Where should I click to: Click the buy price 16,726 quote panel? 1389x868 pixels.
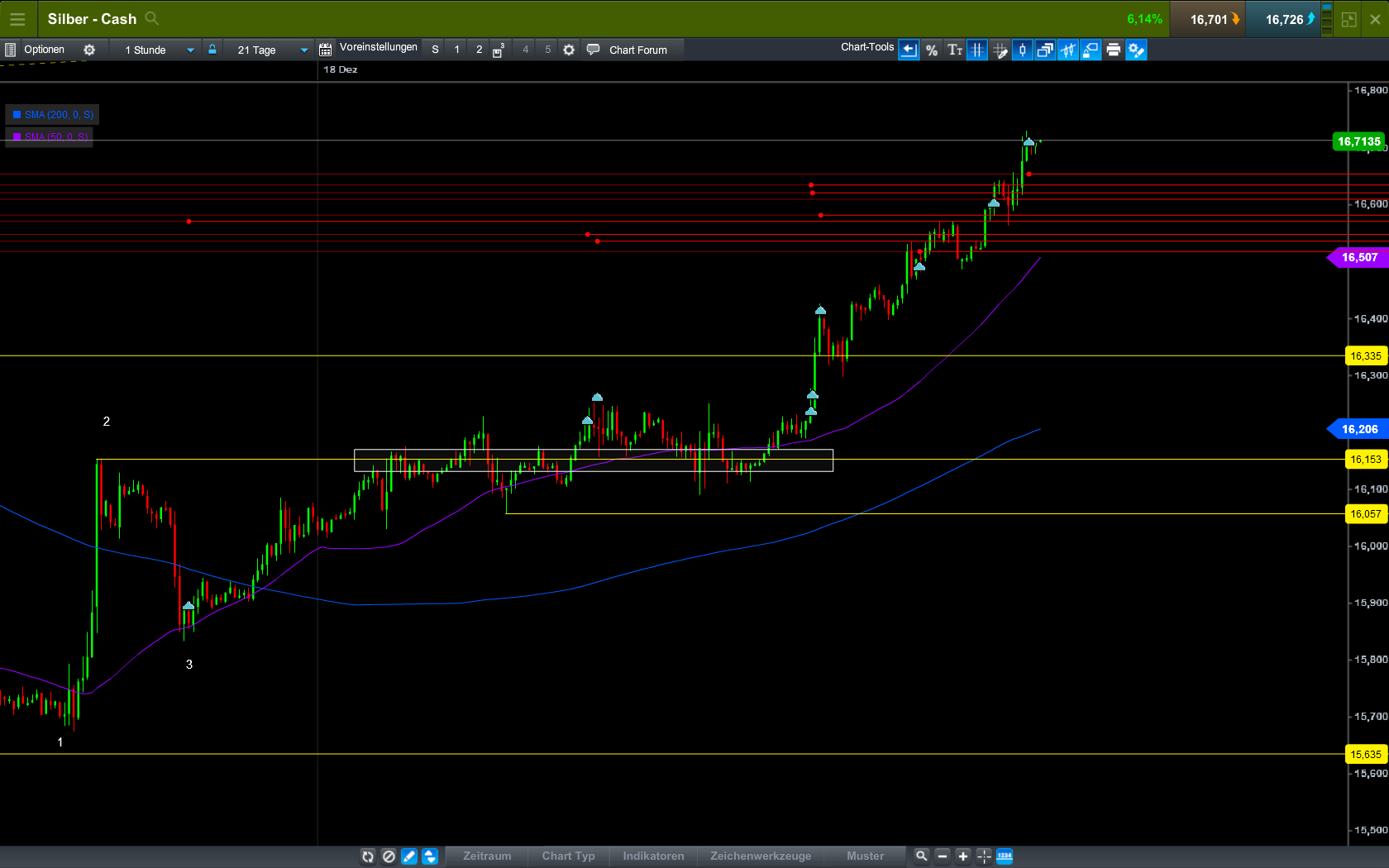pos(1283,18)
